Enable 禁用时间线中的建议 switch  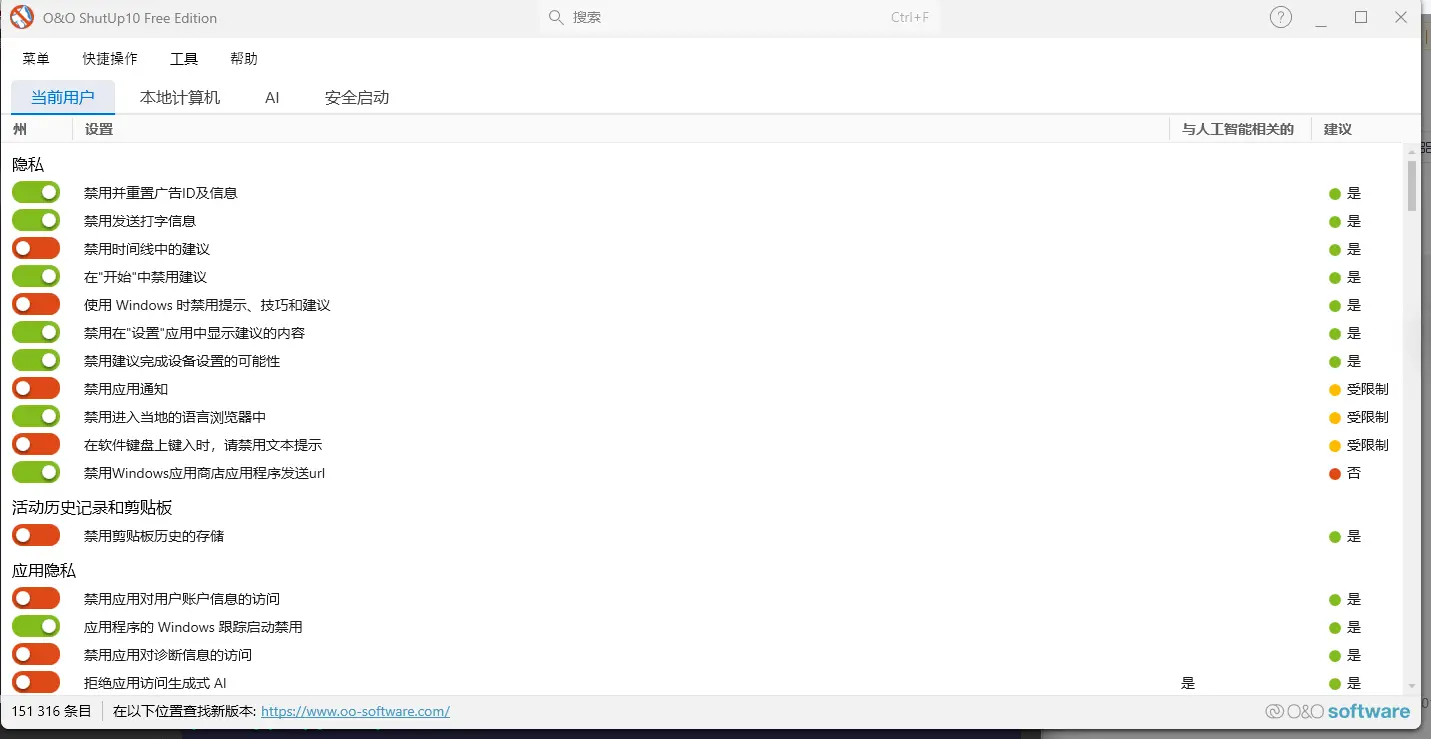[x=36, y=248]
